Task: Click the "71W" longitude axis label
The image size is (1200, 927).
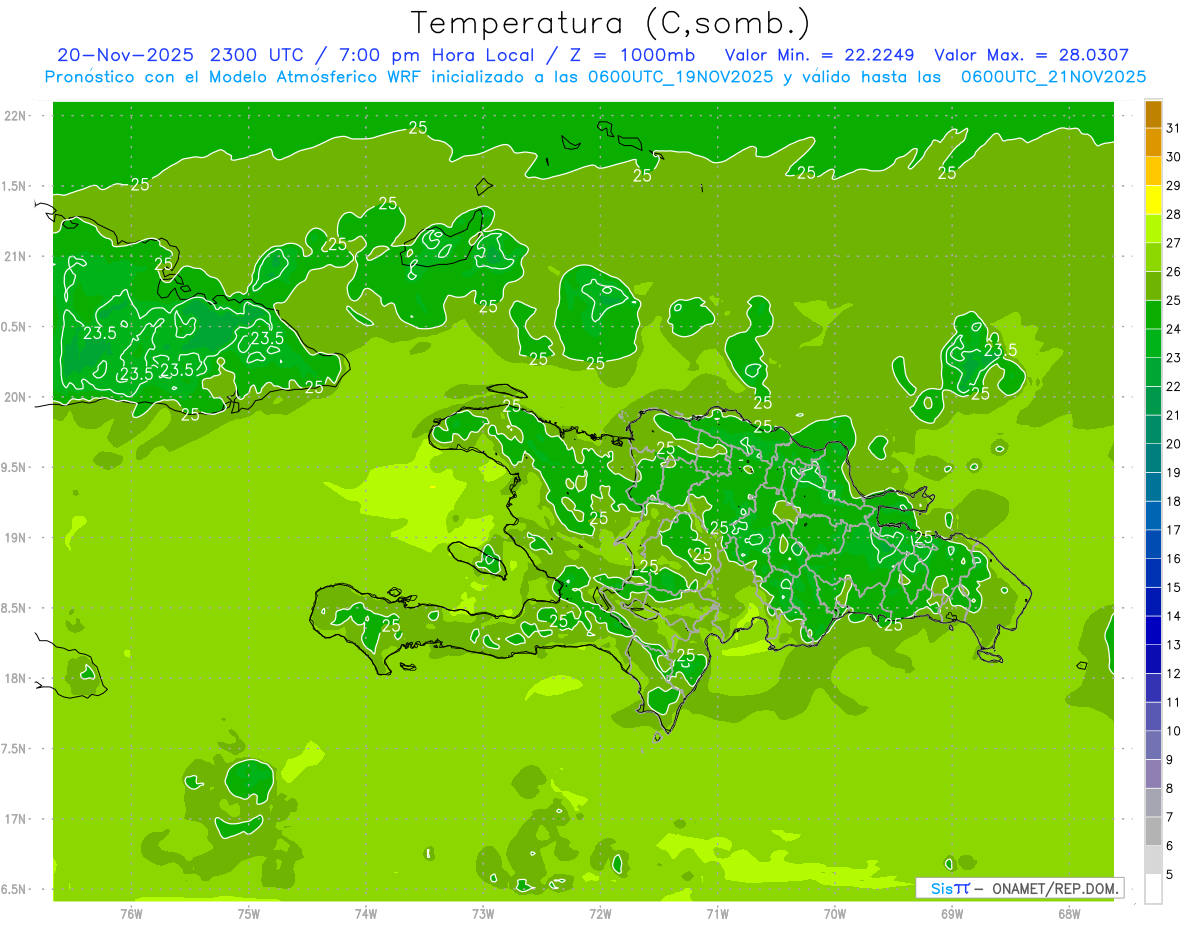Action: (x=717, y=913)
